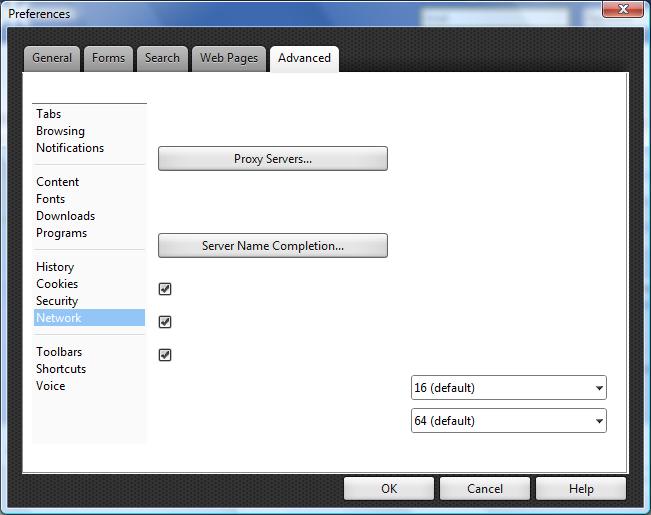Open Help for preferences
This screenshot has width=651, height=515.
[581, 488]
